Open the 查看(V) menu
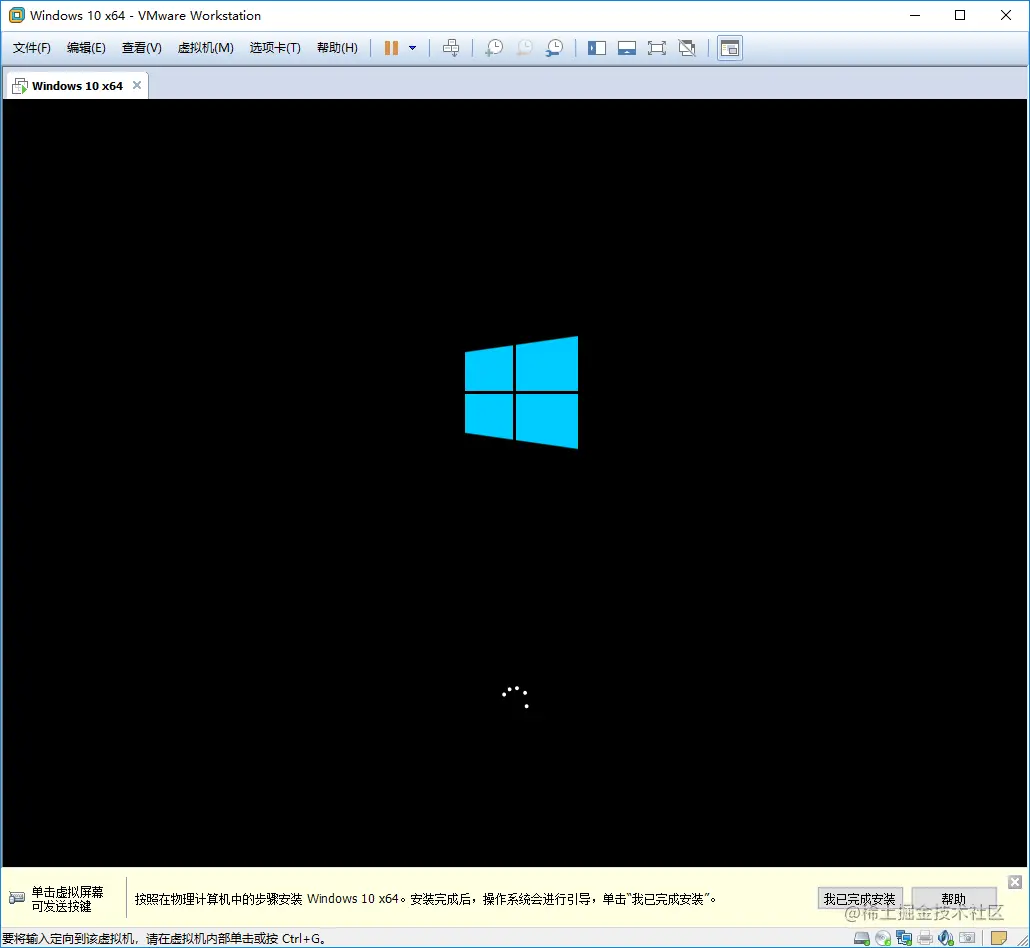Viewport: 1030px width, 948px height. (x=141, y=48)
